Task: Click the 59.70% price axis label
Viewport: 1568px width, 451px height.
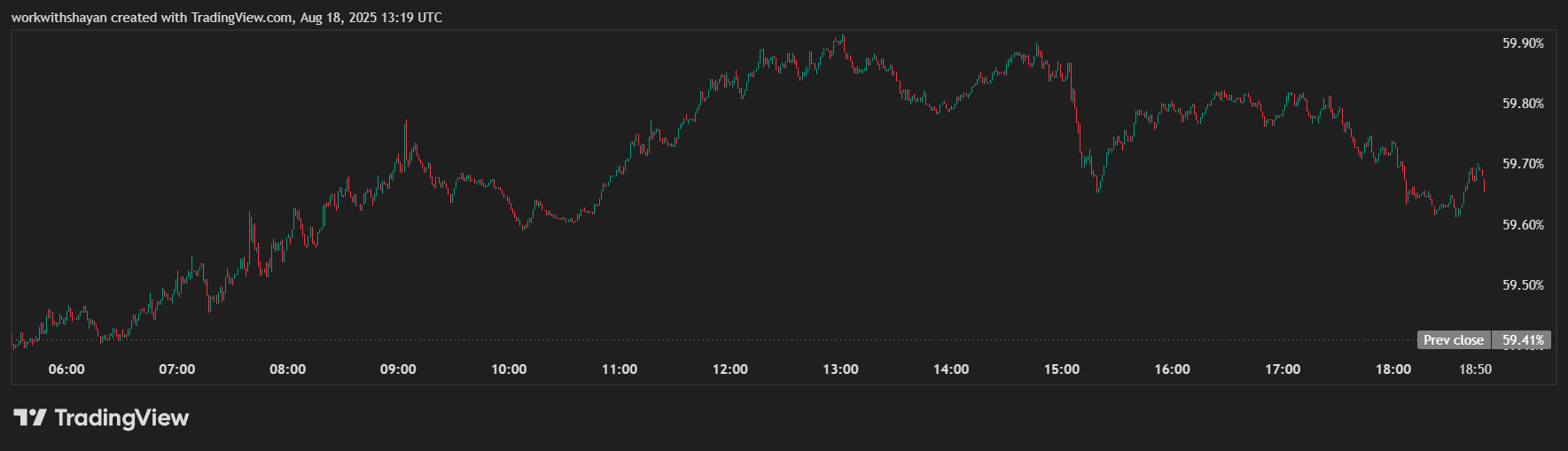Action: pos(1523,164)
